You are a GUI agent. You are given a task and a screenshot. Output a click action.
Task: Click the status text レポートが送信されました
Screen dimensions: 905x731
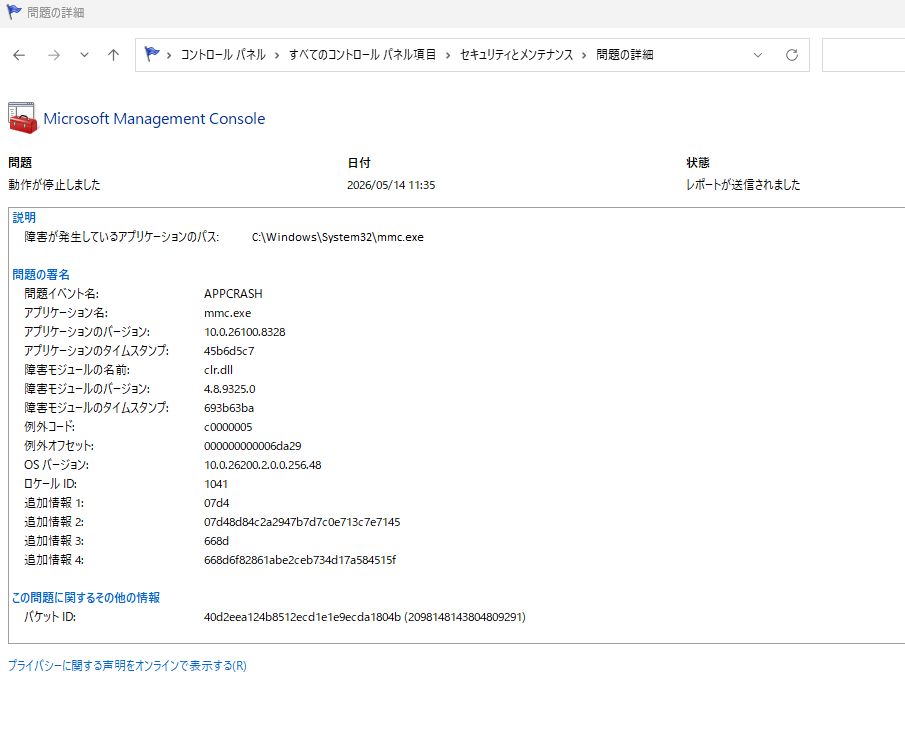[x=743, y=185]
